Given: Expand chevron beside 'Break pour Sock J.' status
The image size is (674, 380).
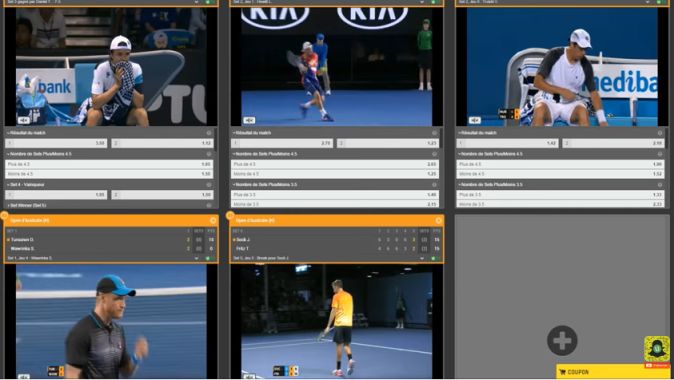Looking at the screenshot, I should point(422,258).
